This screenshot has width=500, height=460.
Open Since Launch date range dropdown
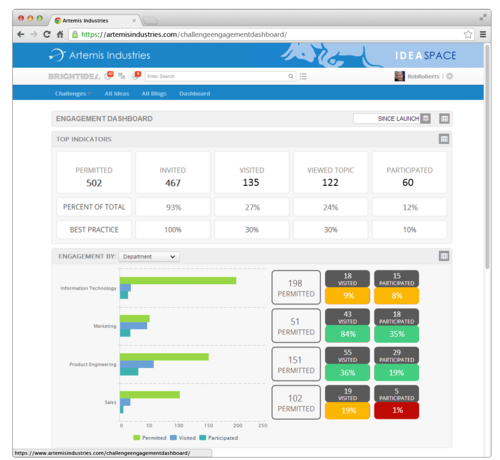click(x=392, y=119)
